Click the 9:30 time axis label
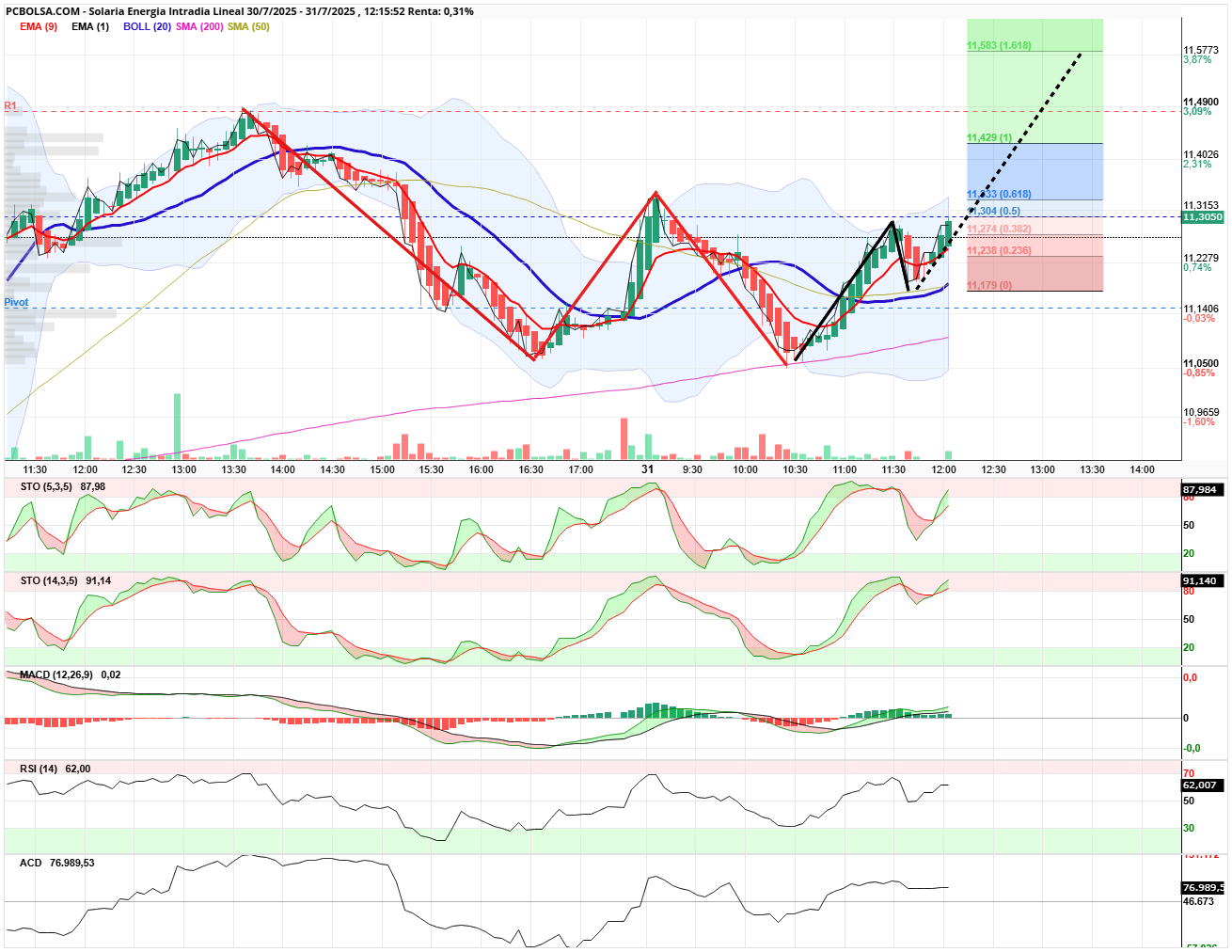The width and height of the screenshot is (1232, 952). click(692, 469)
